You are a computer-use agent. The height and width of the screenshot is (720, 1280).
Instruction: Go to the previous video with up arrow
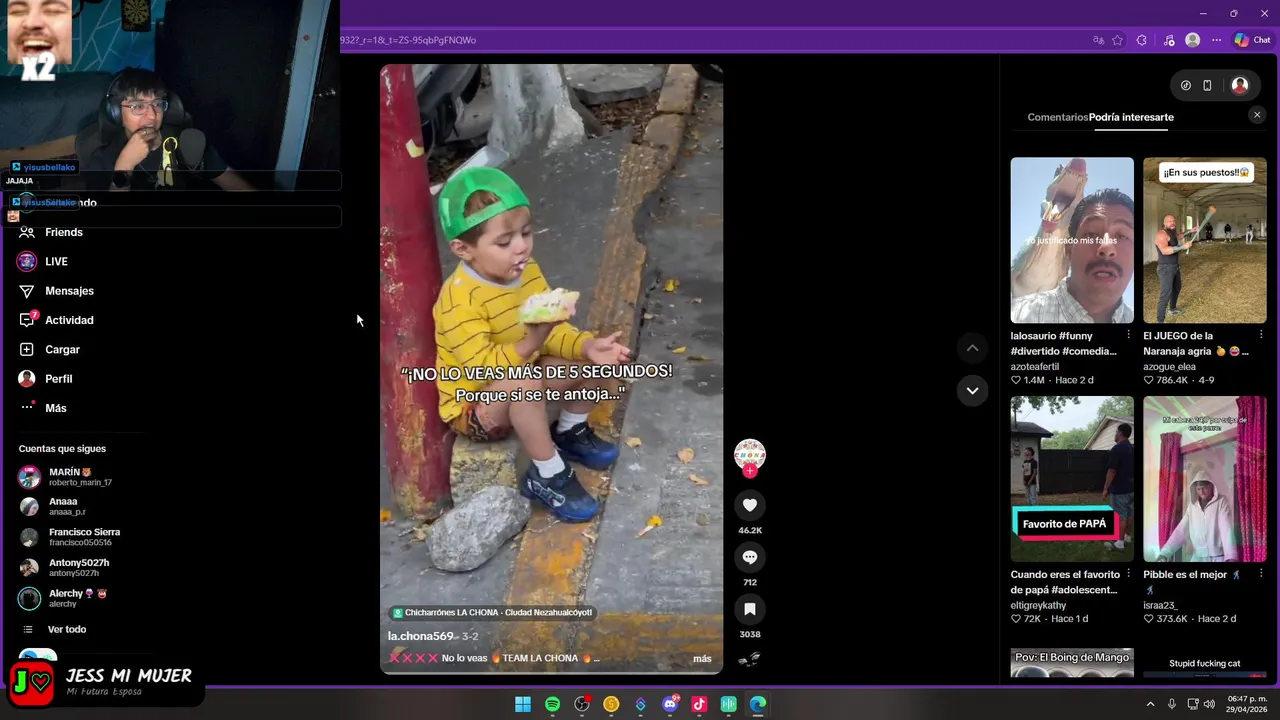(972, 348)
